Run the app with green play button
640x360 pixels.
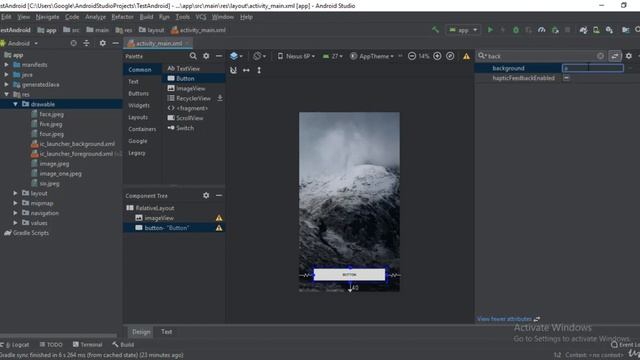[x=490, y=30]
